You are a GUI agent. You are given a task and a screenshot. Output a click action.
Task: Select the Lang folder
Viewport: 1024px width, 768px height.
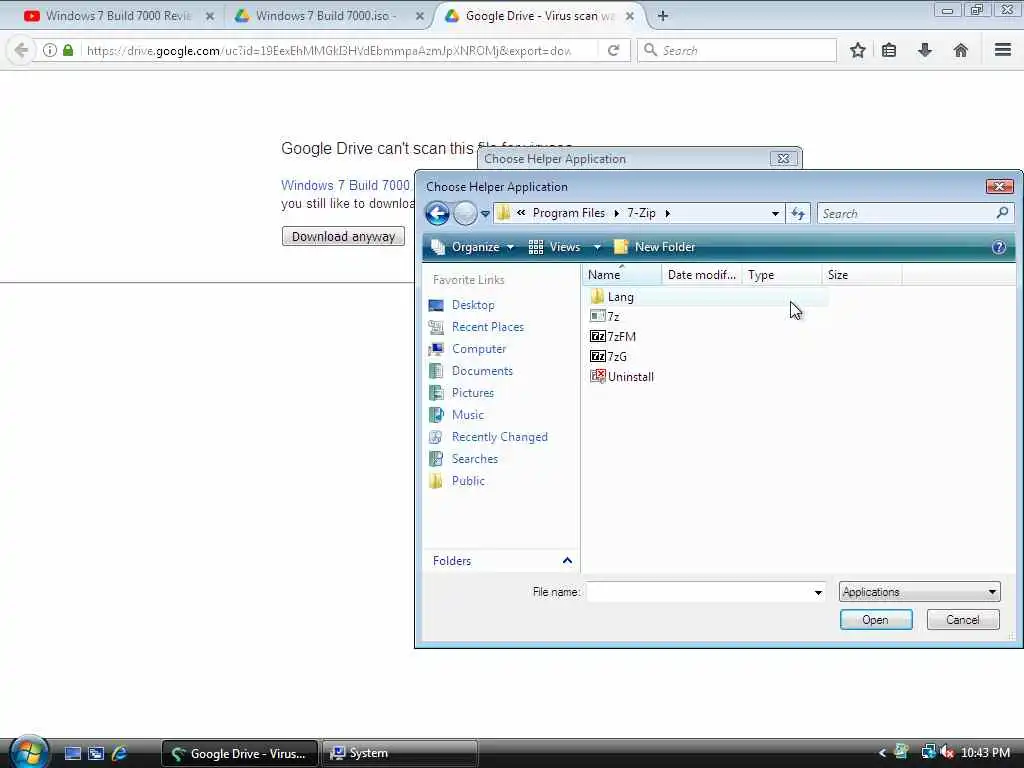pos(611,296)
